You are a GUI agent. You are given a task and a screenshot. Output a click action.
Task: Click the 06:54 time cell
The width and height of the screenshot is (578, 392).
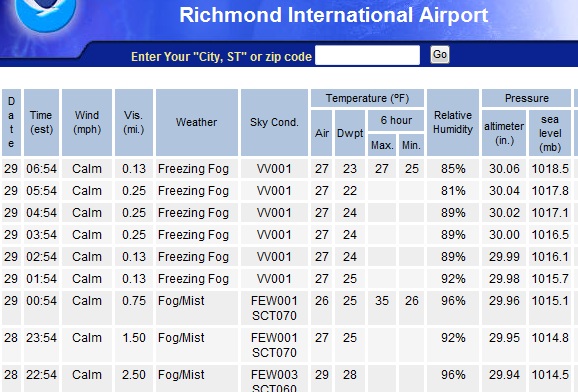pyautogui.click(x=41, y=169)
